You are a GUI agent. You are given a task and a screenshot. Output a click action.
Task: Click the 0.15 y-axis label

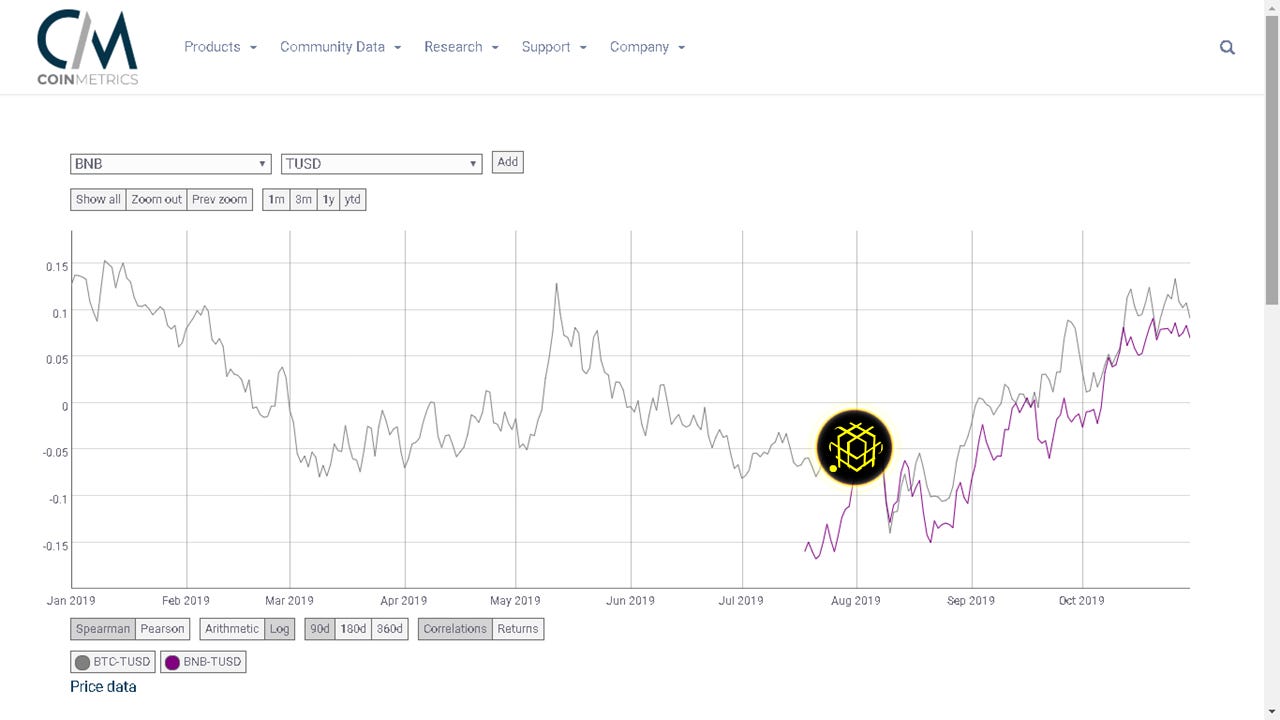click(57, 267)
